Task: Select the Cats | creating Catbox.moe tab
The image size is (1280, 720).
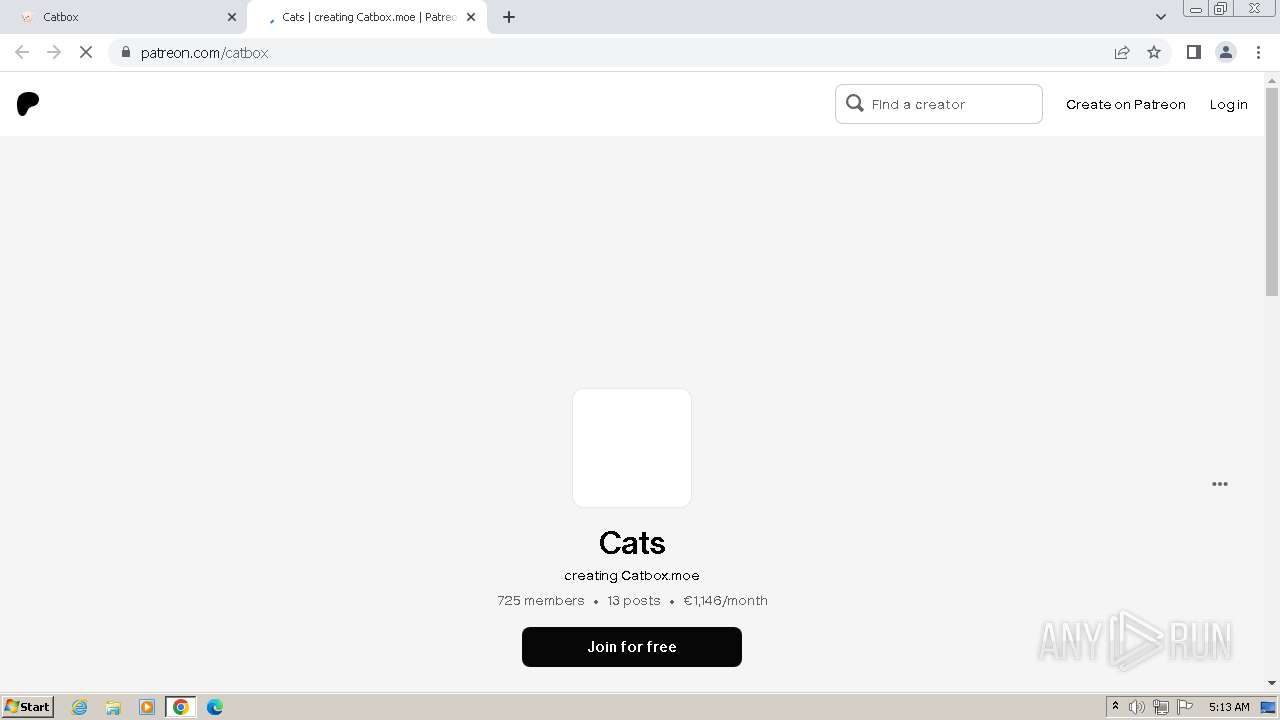Action: (x=366, y=17)
